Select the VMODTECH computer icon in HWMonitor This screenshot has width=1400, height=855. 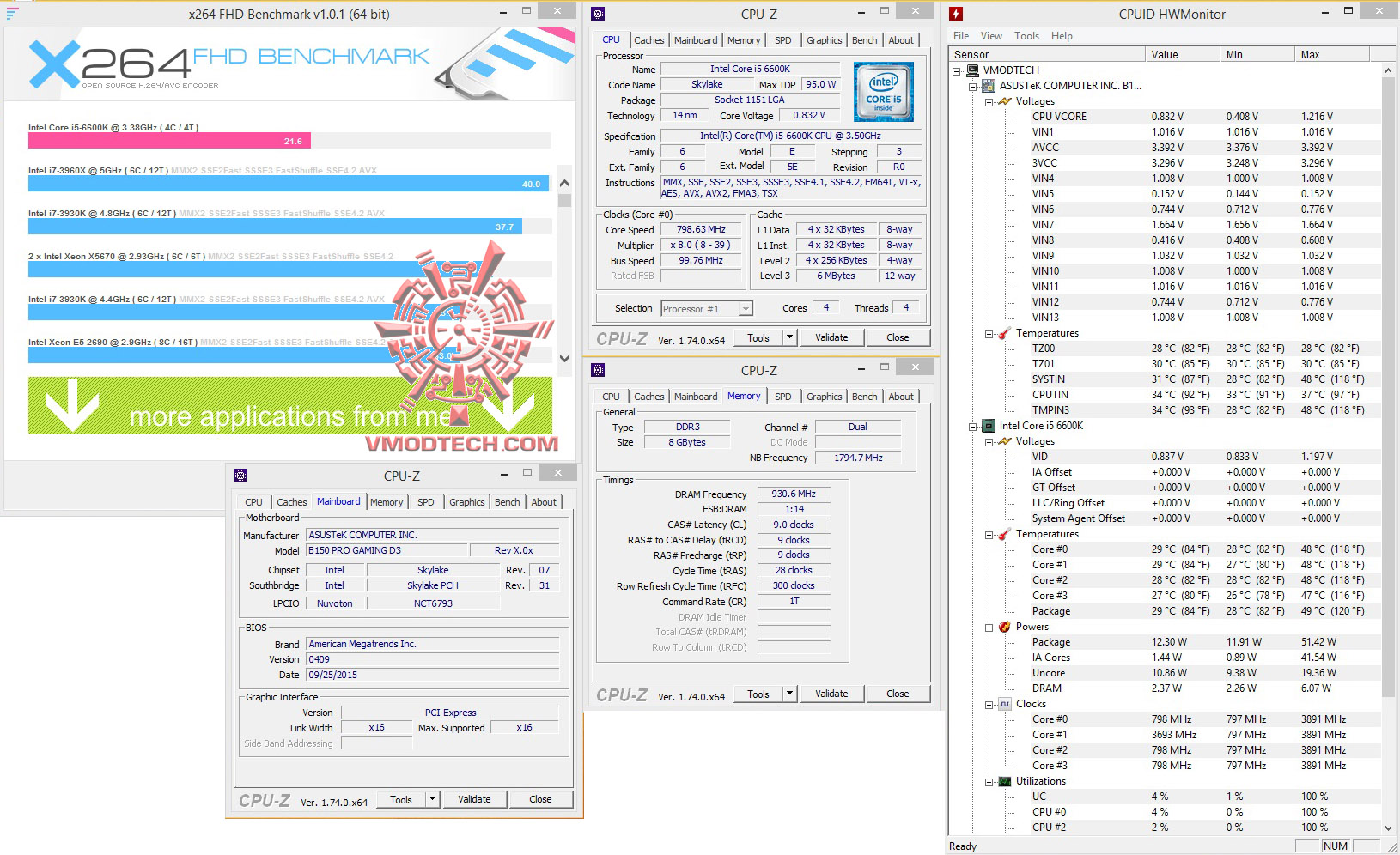click(972, 70)
